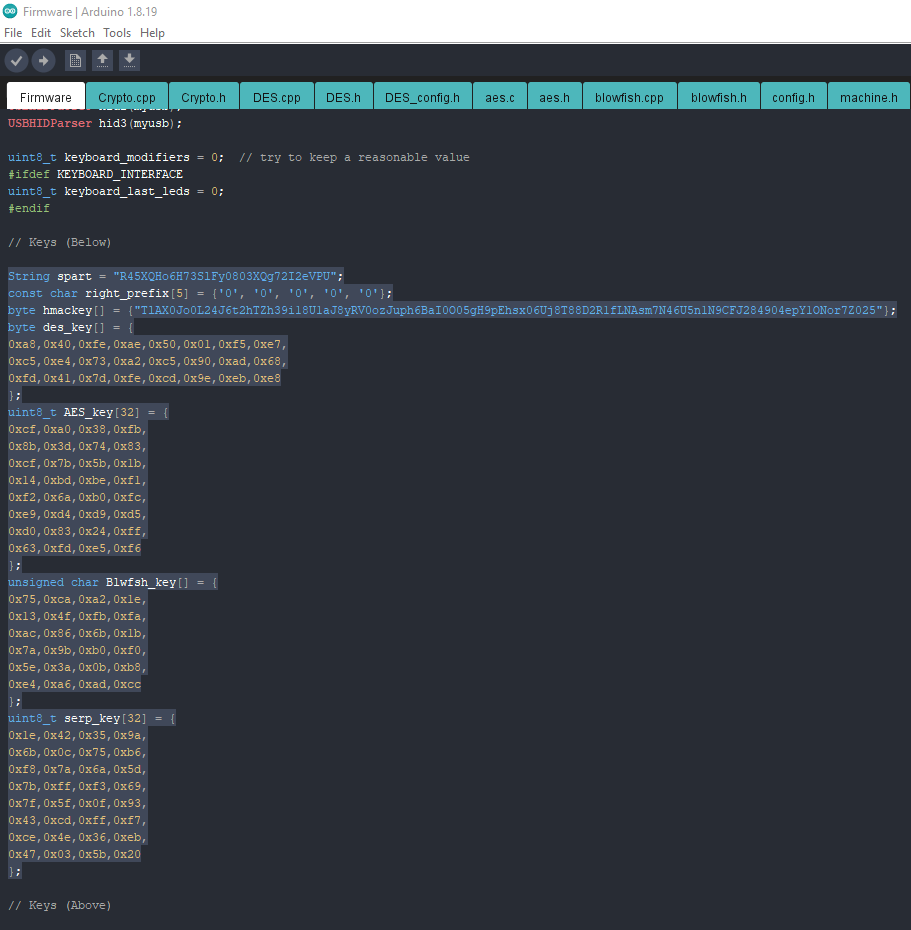Viewport: 911px width, 930px height.
Task: Switch to the Crypto.h tab
Action: 203,97
